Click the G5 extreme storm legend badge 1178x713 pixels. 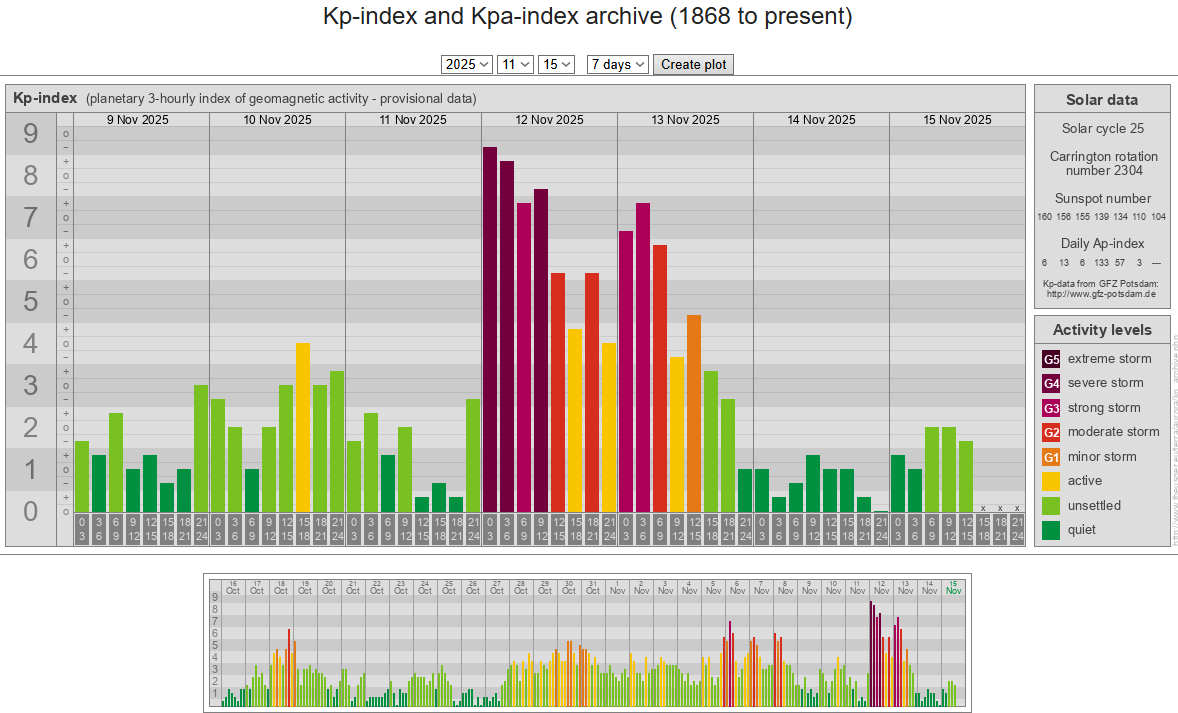coord(1052,359)
